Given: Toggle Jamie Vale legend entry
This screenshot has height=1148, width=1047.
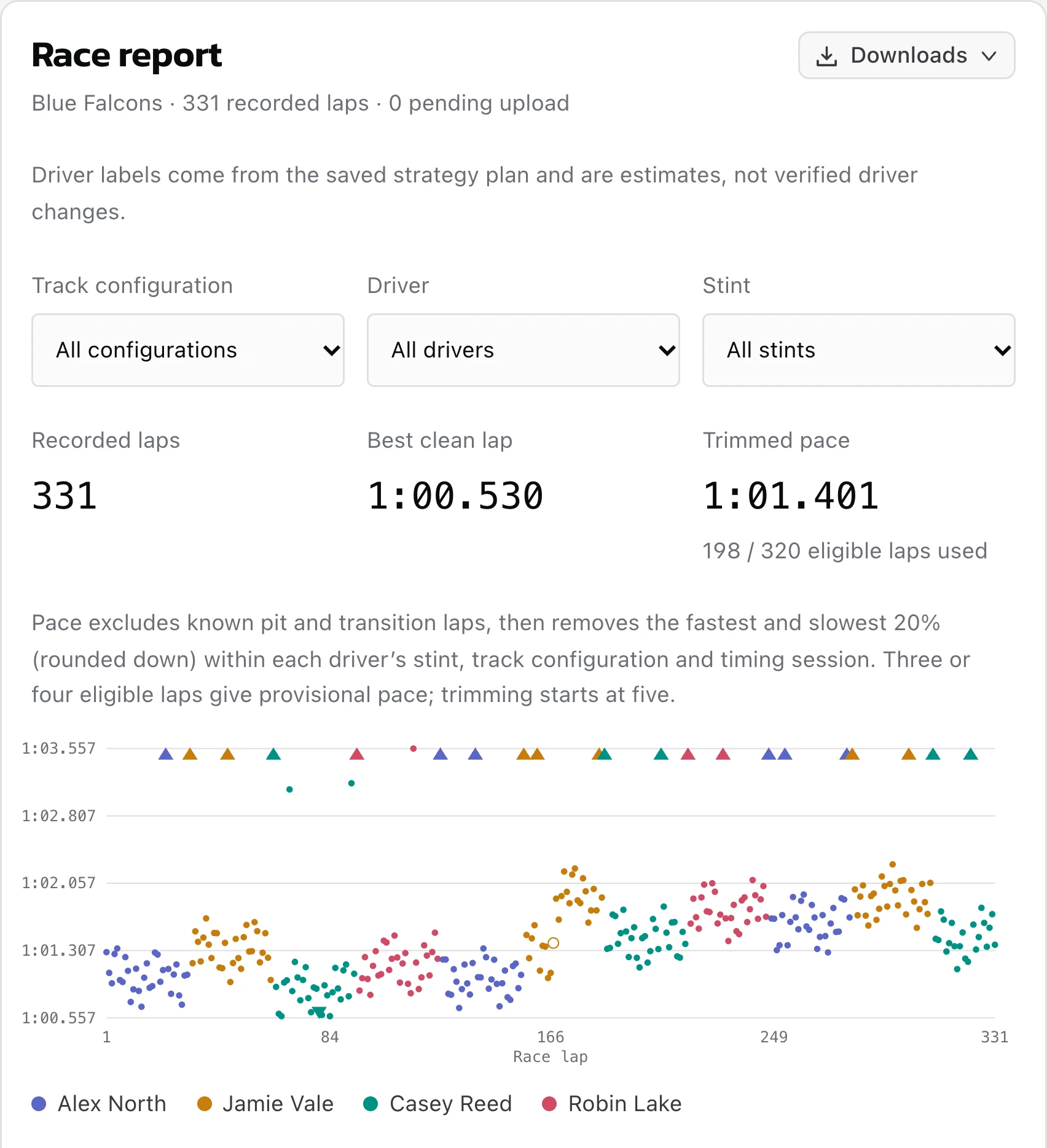Looking at the screenshot, I should pyautogui.click(x=265, y=1104).
